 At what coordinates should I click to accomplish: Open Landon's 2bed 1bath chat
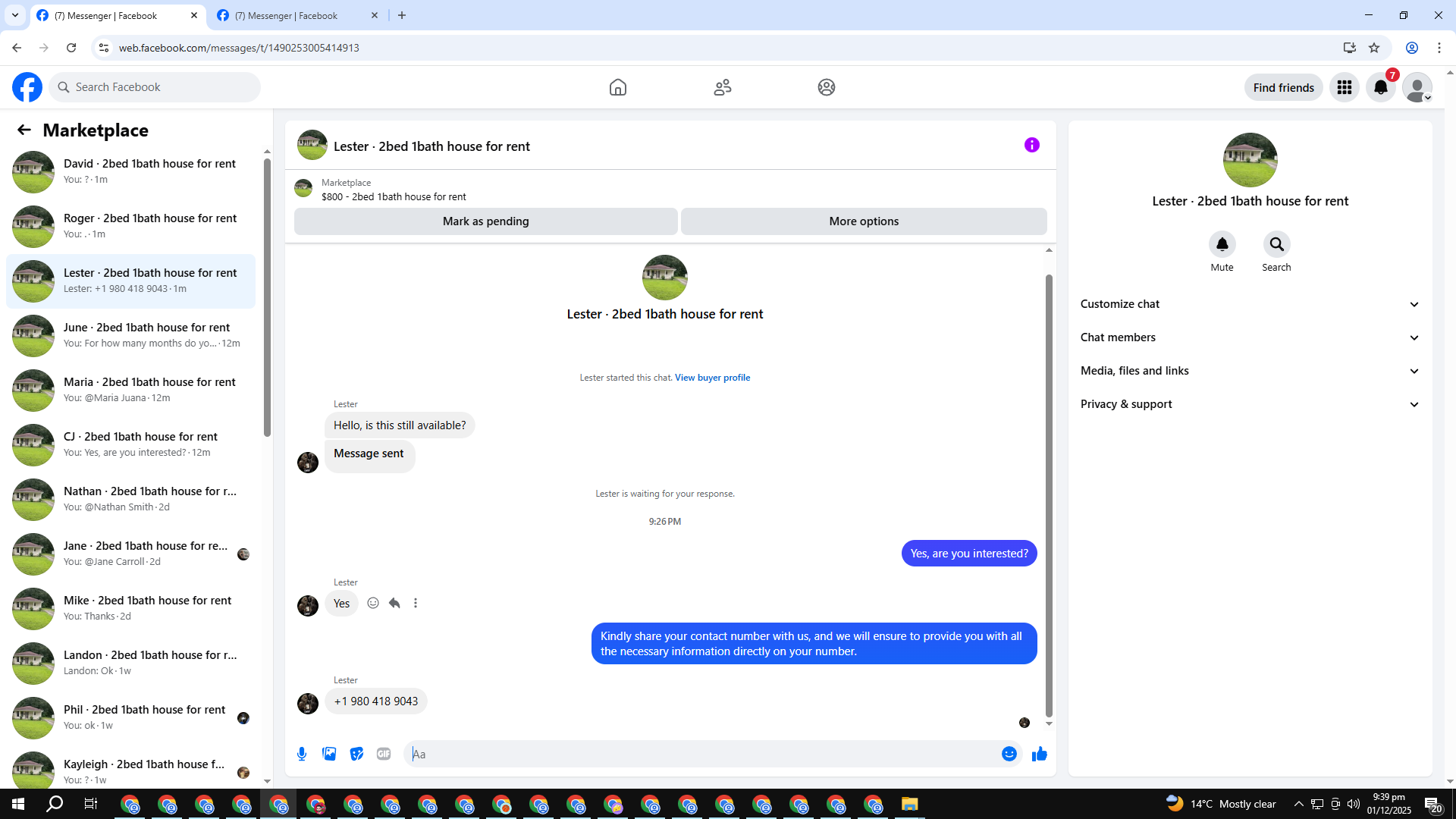coord(130,663)
